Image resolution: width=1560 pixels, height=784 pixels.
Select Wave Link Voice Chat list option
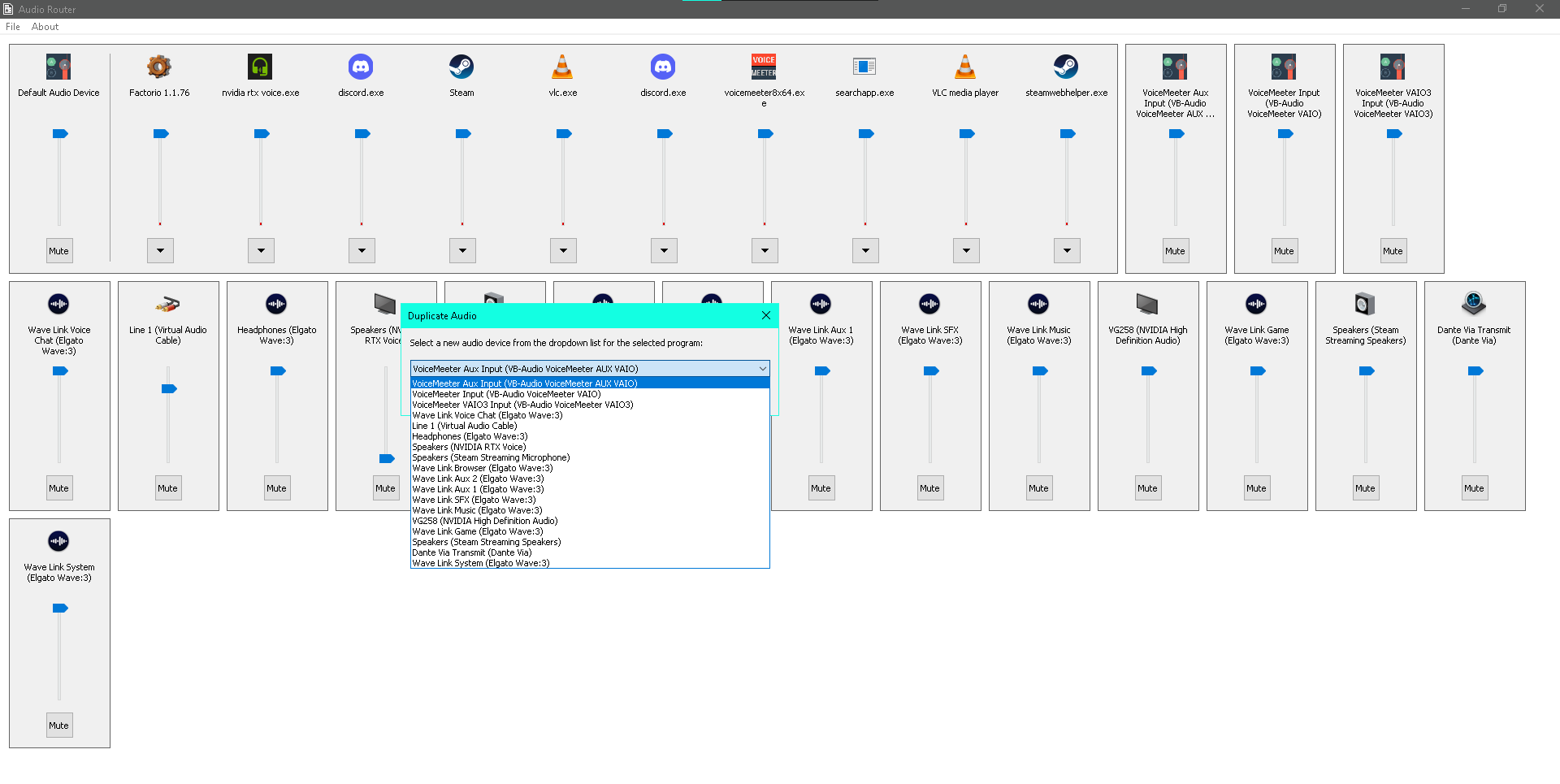590,415
